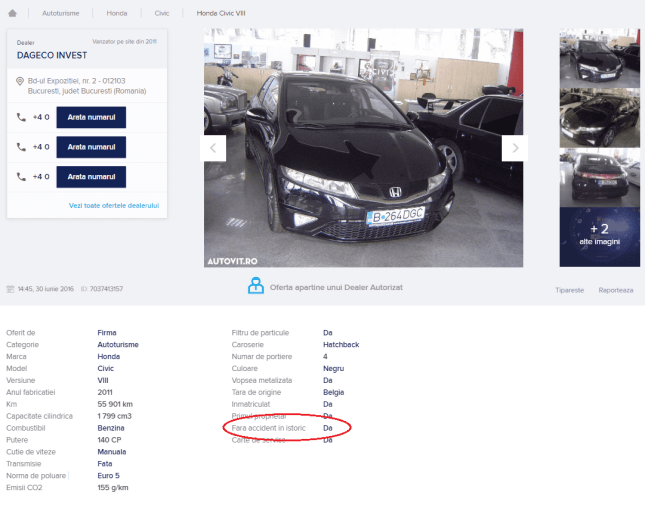The image size is (645, 508).
Task: Click the Benzina fuel value
Action: pyautogui.click(x=111, y=428)
